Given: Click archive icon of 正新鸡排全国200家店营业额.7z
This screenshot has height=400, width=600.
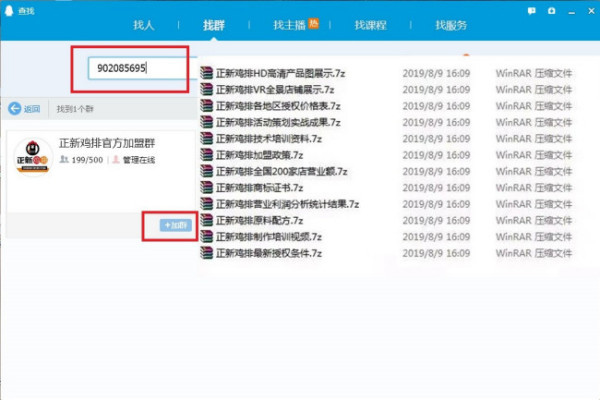Looking at the screenshot, I should click(x=207, y=171).
